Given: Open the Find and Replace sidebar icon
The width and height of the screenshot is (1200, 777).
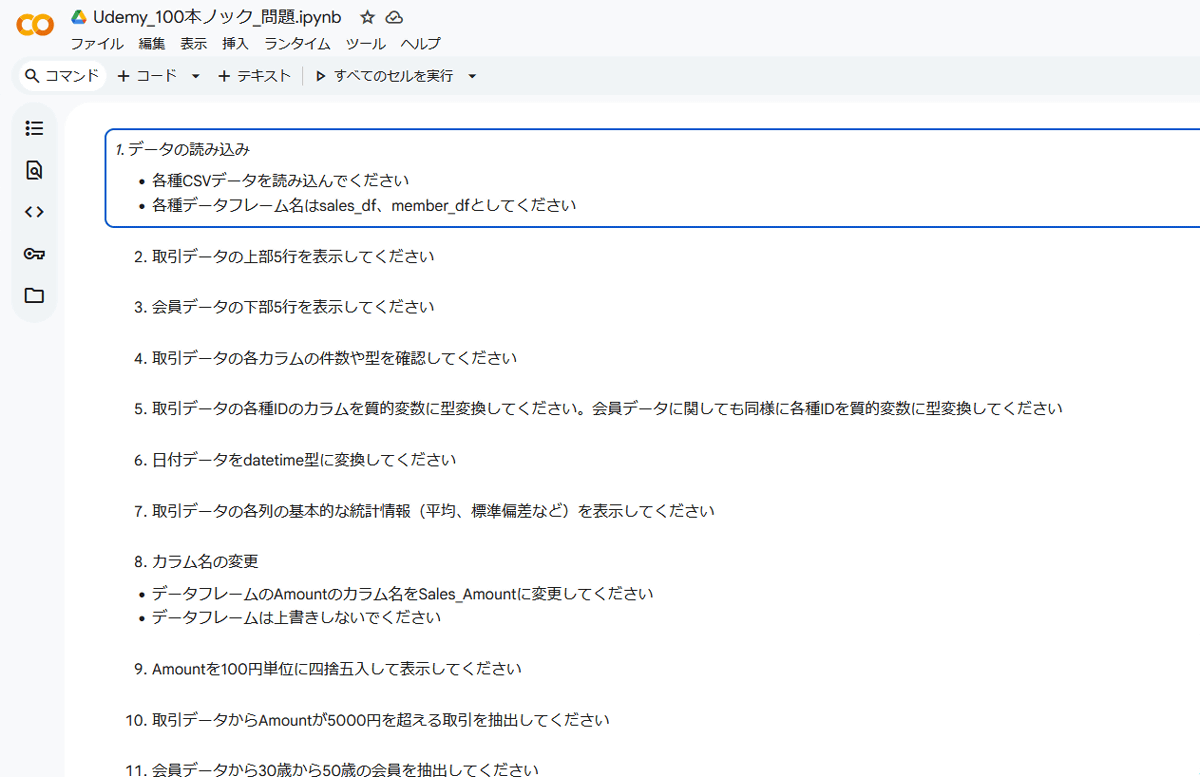Looking at the screenshot, I should [34, 170].
